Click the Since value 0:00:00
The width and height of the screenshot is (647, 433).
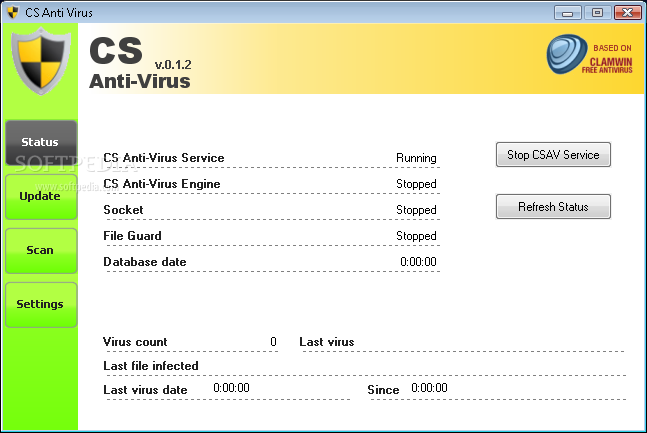click(x=429, y=388)
